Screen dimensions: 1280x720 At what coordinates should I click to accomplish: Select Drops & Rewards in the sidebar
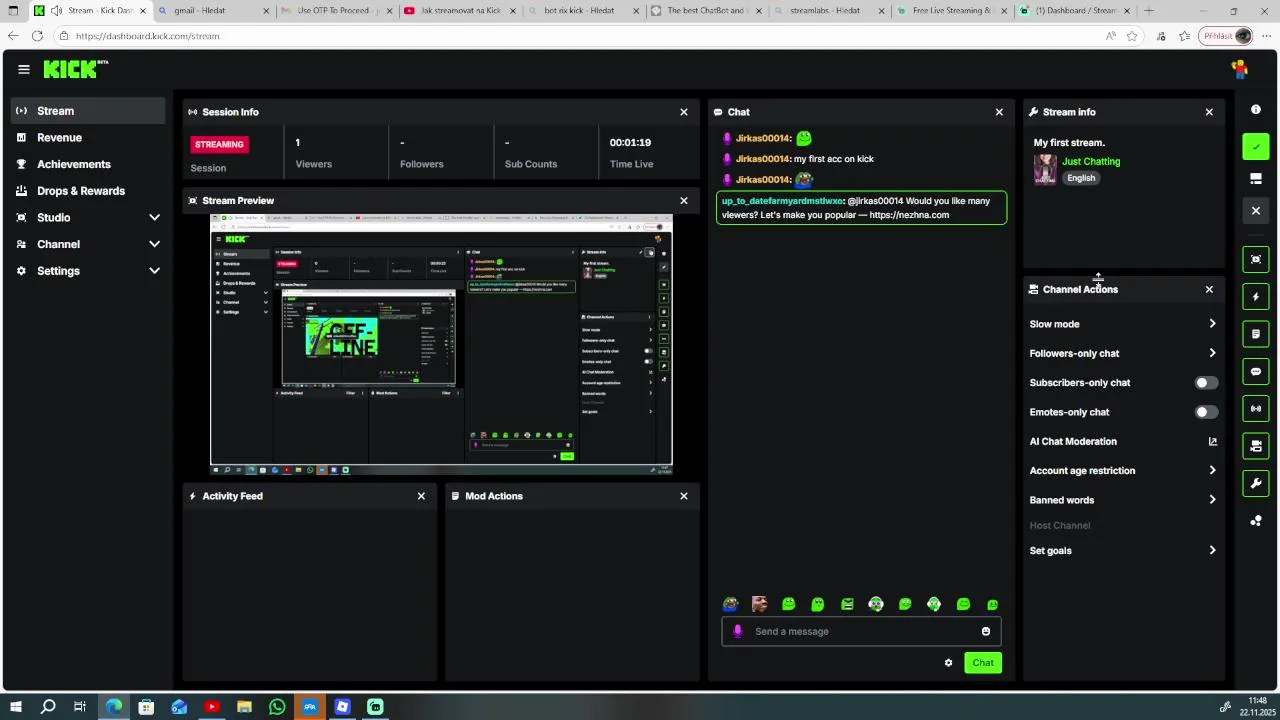tap(88, 191)
